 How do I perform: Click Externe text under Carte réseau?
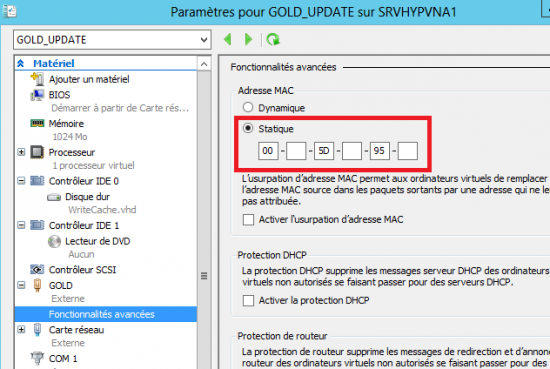68,343
